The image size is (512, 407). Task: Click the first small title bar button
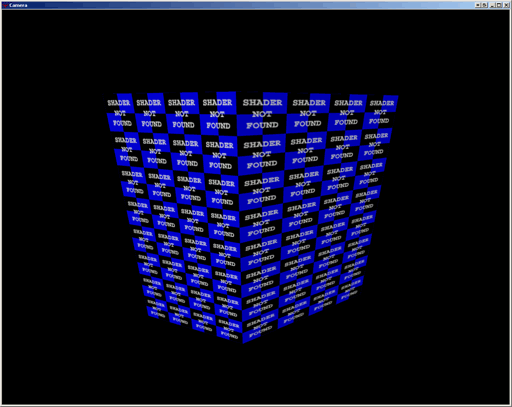pos(478,5)
